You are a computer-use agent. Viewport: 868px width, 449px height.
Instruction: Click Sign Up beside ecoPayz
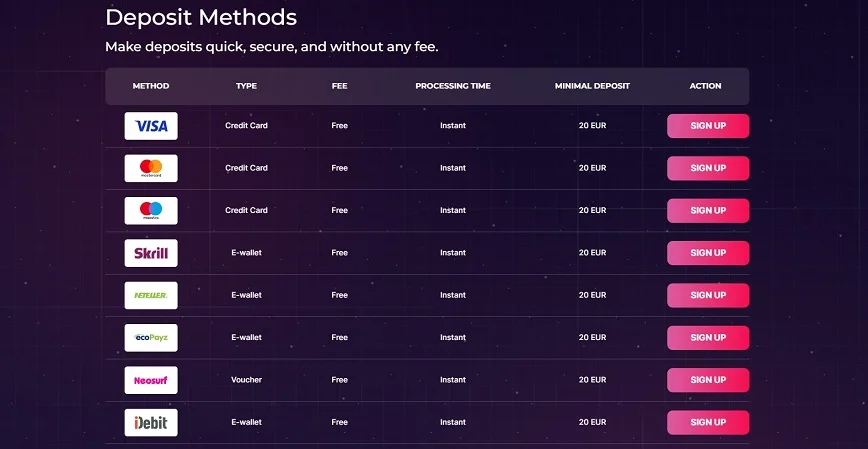708,338
